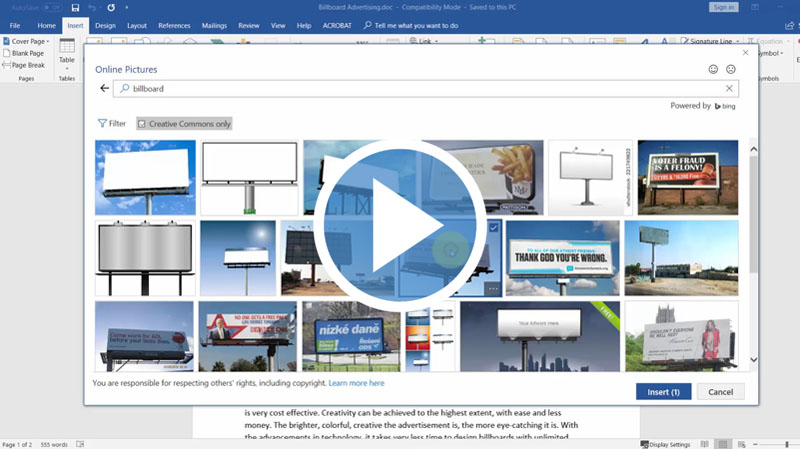This screenshot has width=800, height=449.
Task: Click the Undo arrow in title bar
Action: pyautogui.click(x=93, y=7)
